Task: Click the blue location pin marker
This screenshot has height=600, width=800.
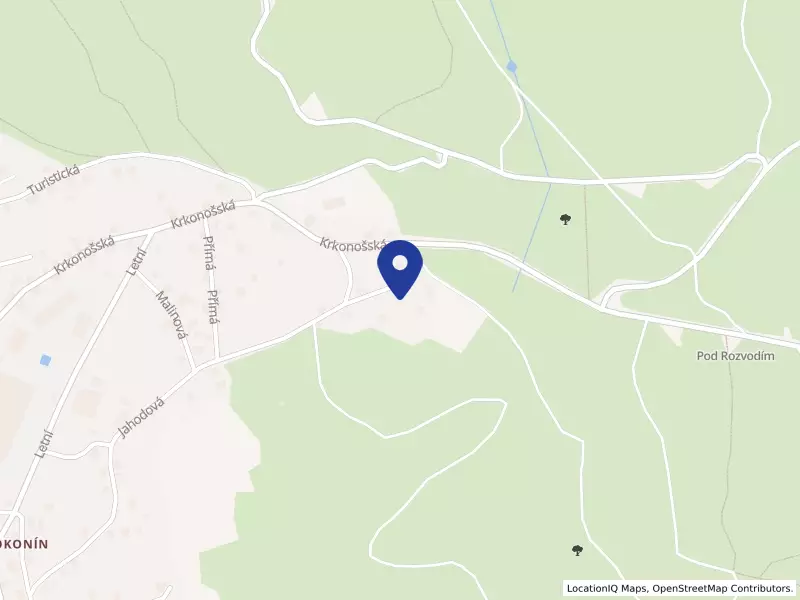Action: click(400, 269)
